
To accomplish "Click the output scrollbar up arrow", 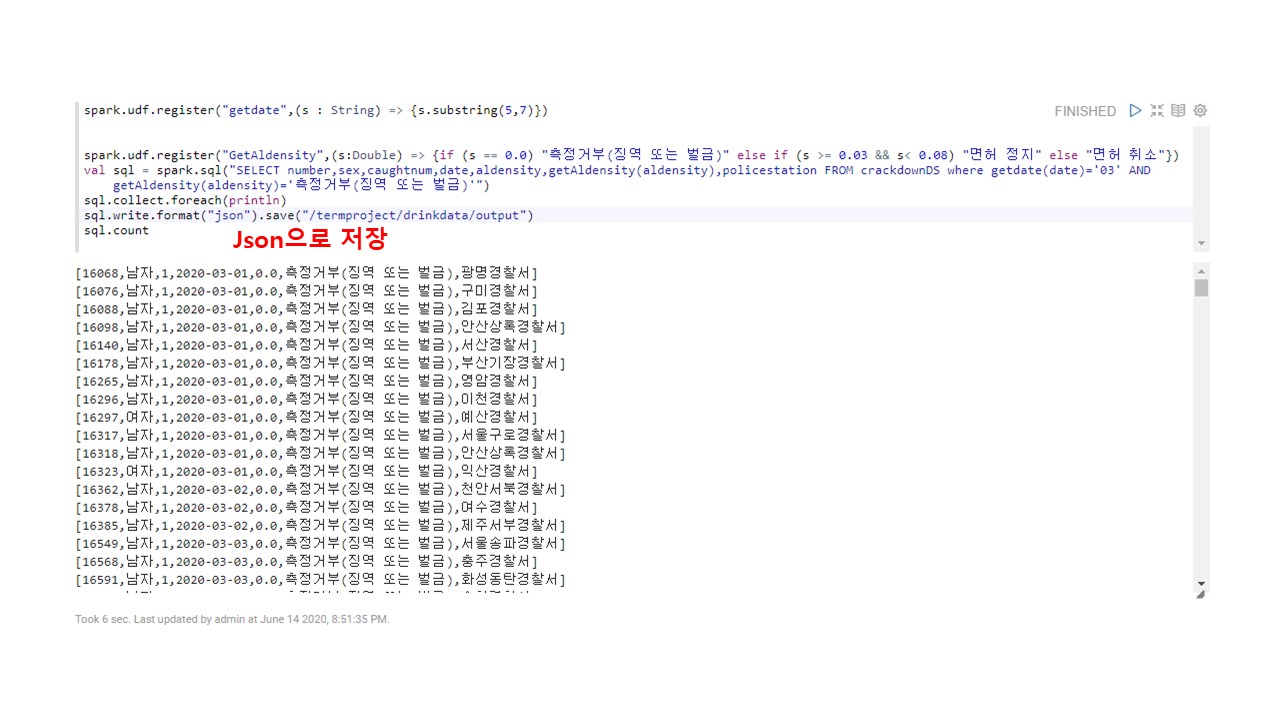I will [1202, 270].
